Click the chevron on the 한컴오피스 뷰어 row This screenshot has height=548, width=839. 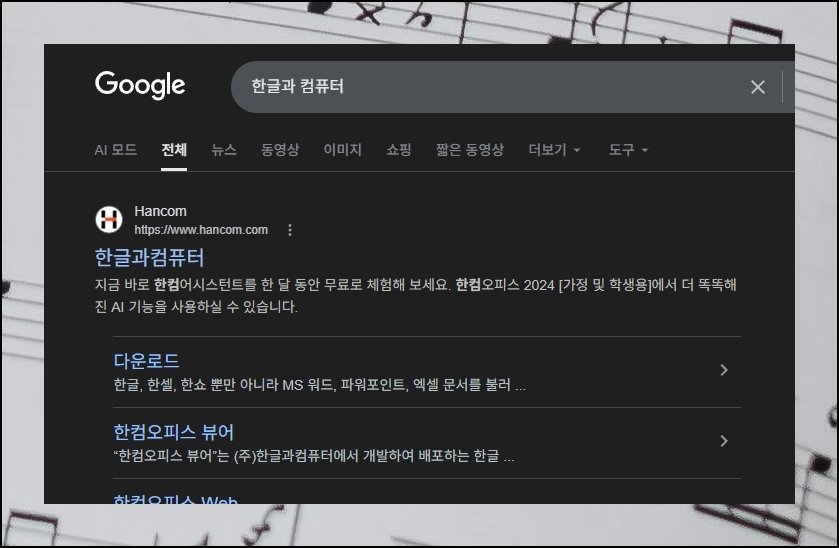pyautogui.click(x=723, y=441)
